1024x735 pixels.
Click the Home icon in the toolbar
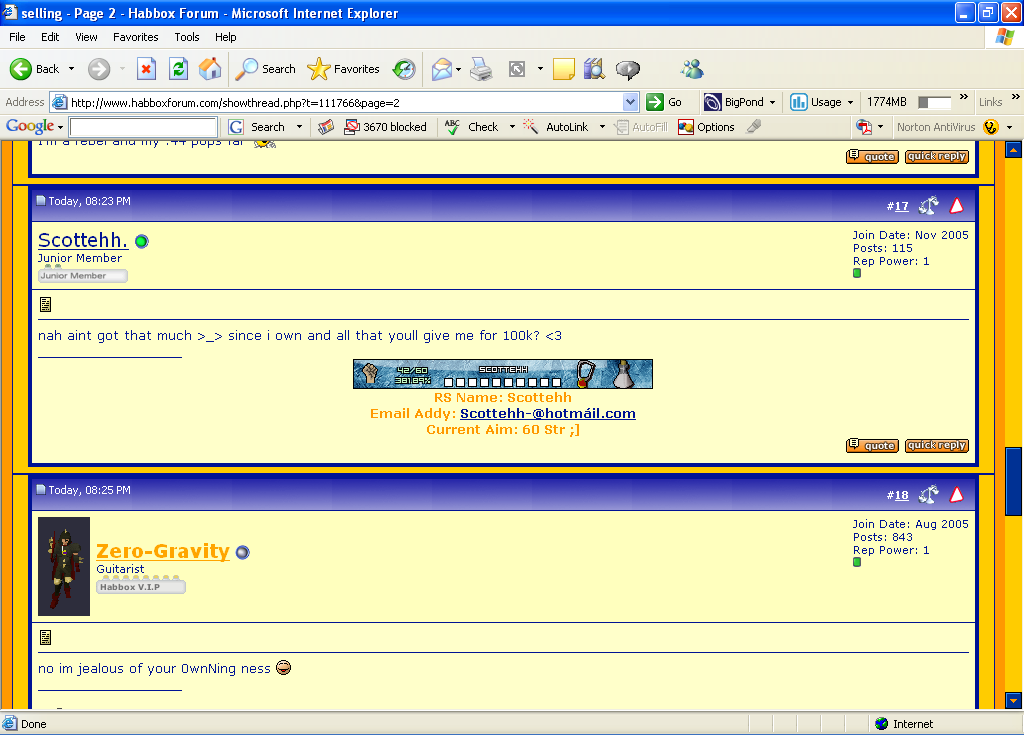point(210,69)
